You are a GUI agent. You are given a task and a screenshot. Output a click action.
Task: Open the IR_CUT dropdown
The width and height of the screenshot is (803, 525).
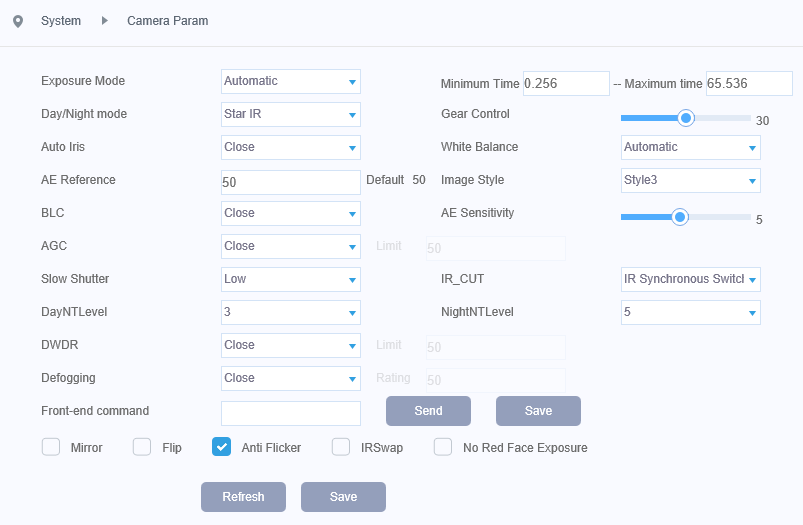pos(690,280)
